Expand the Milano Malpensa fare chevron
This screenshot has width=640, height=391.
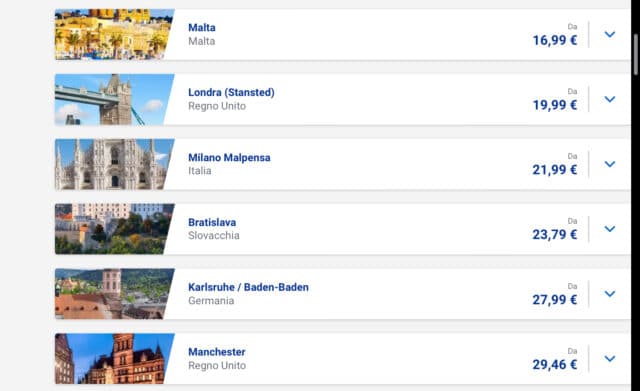point(609,164)
